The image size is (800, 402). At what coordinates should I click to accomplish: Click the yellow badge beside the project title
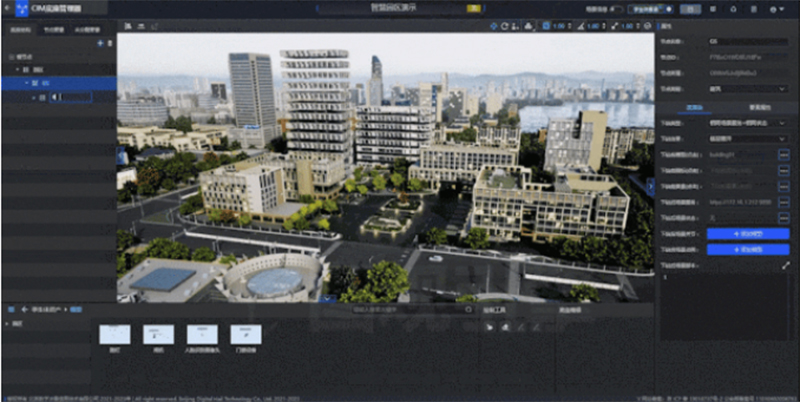pos(473,9)
